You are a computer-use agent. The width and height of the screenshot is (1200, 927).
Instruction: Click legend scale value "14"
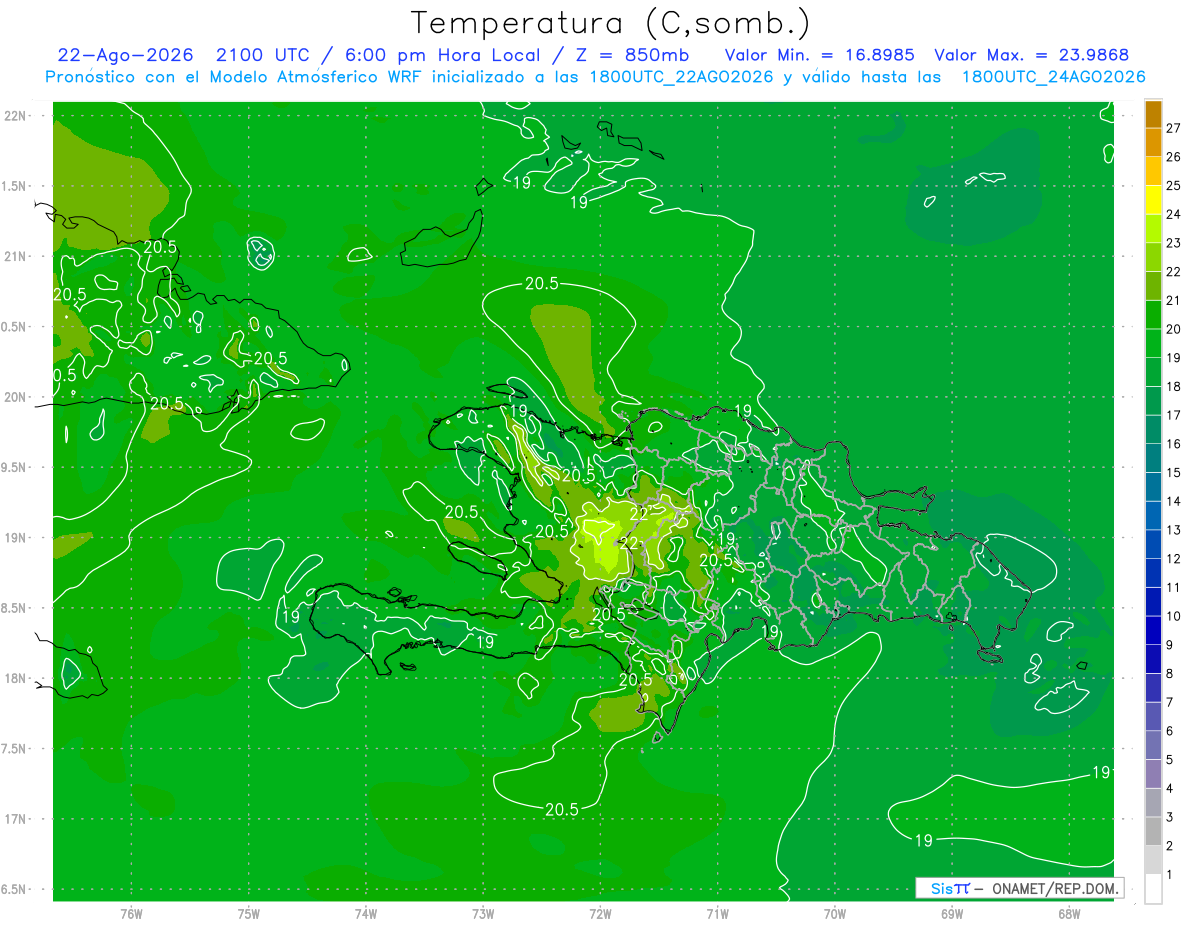1173,501
